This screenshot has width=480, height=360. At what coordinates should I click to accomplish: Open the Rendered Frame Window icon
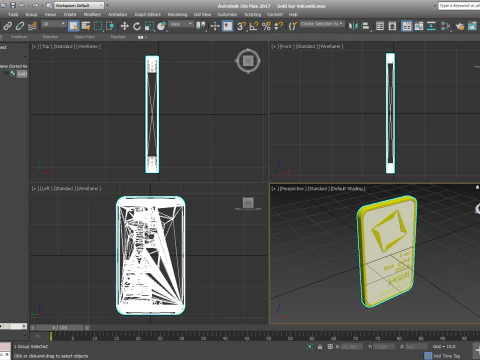pyautogui.click(x=472, y=26)
